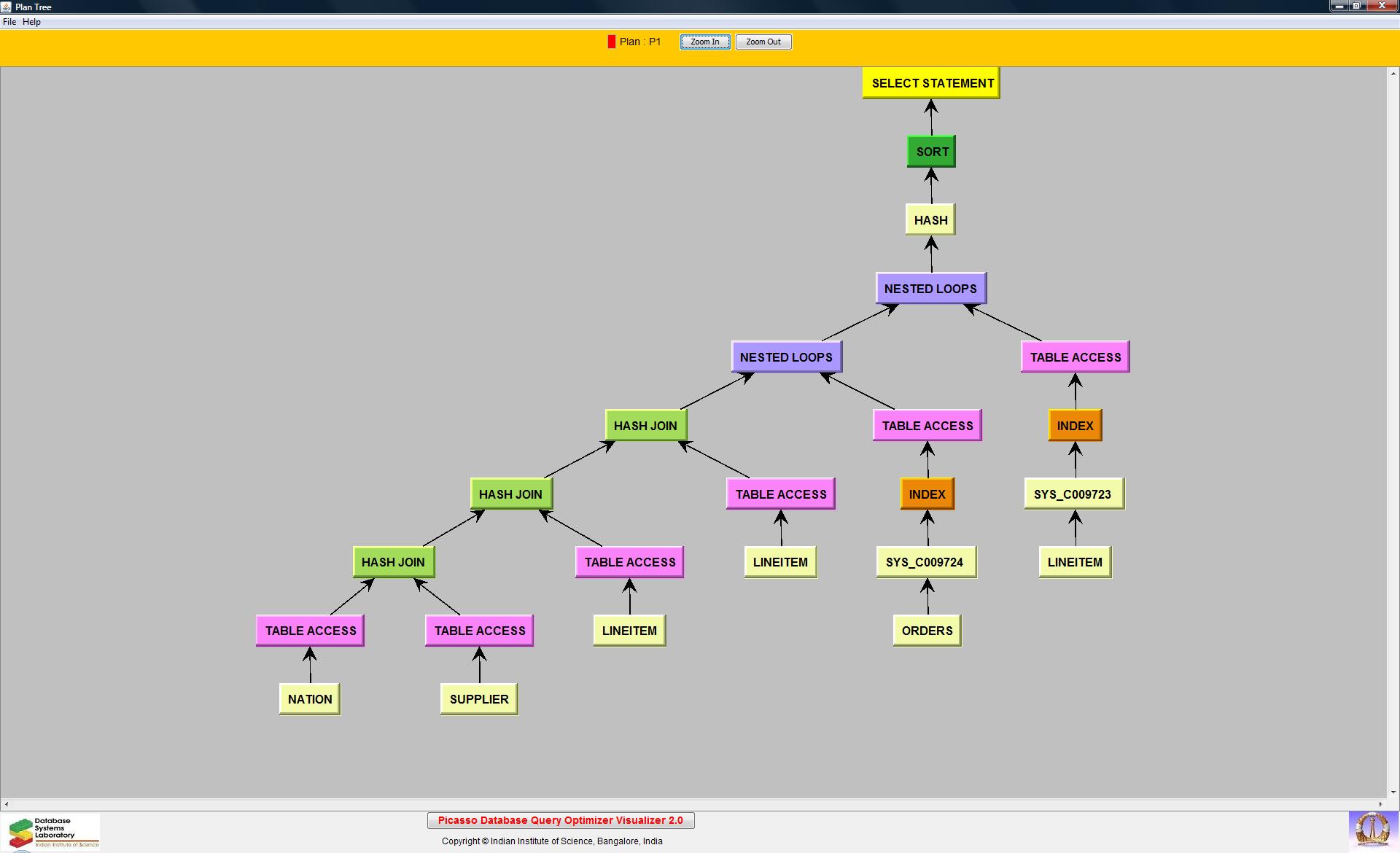Click the SYS_C009724 node

[x=925, y=562]
